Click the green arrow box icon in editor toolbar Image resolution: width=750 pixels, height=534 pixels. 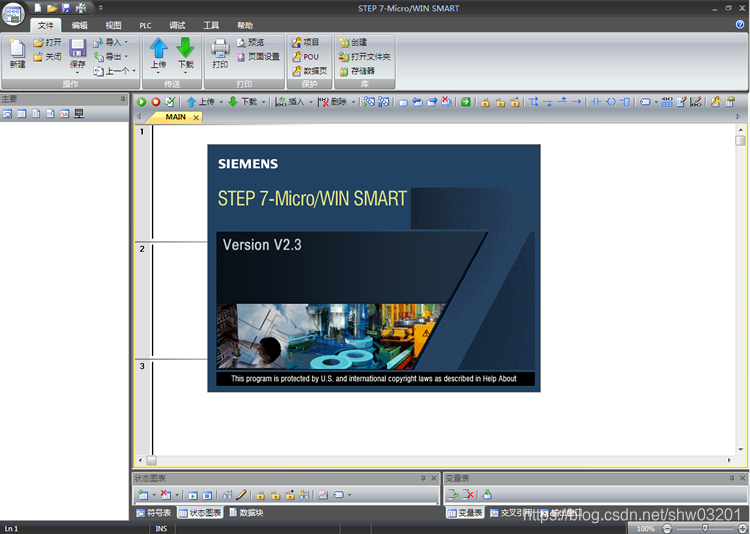point(466,102)
